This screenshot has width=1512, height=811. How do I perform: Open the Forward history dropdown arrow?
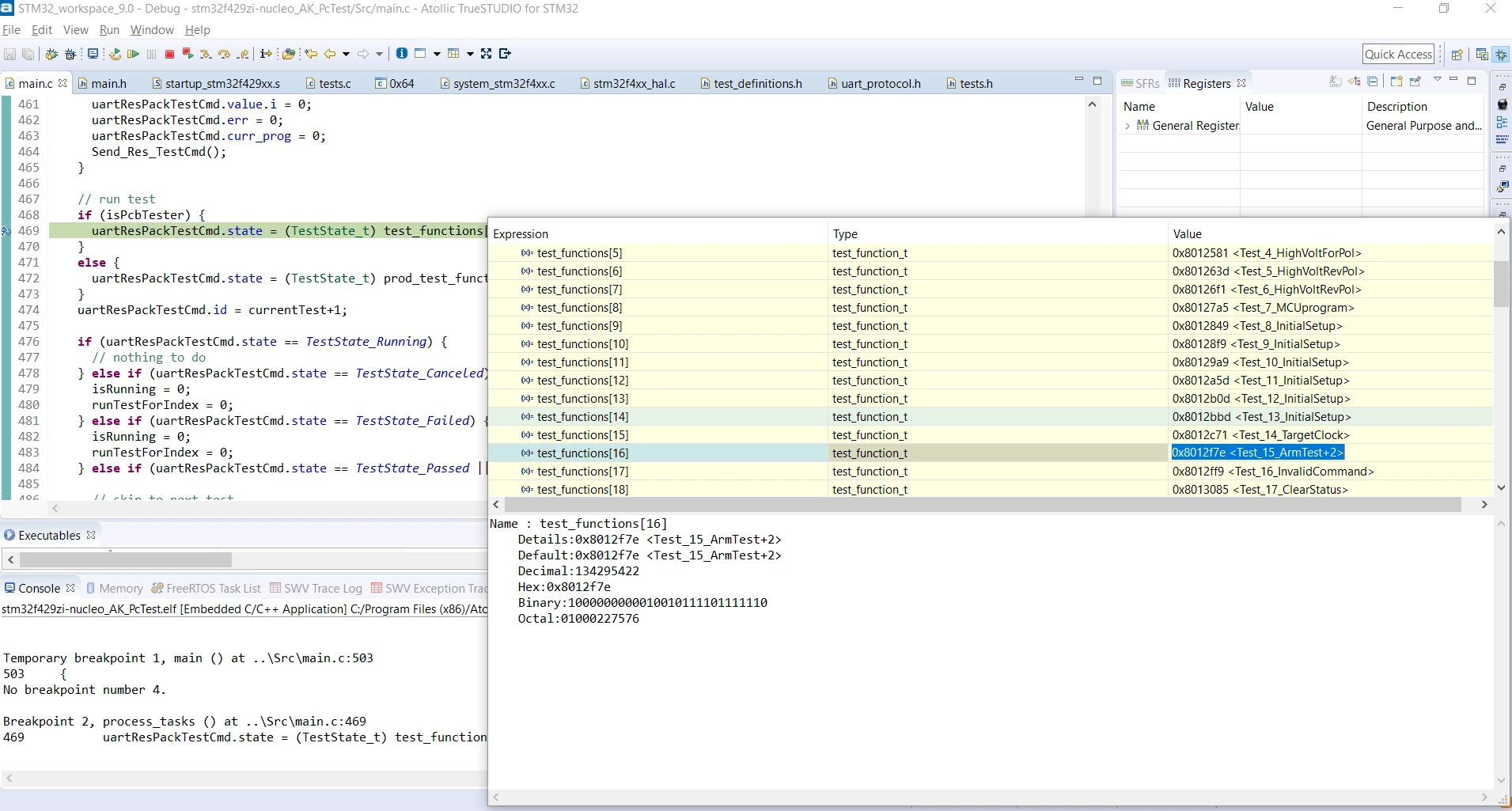(x=380, y=54)
